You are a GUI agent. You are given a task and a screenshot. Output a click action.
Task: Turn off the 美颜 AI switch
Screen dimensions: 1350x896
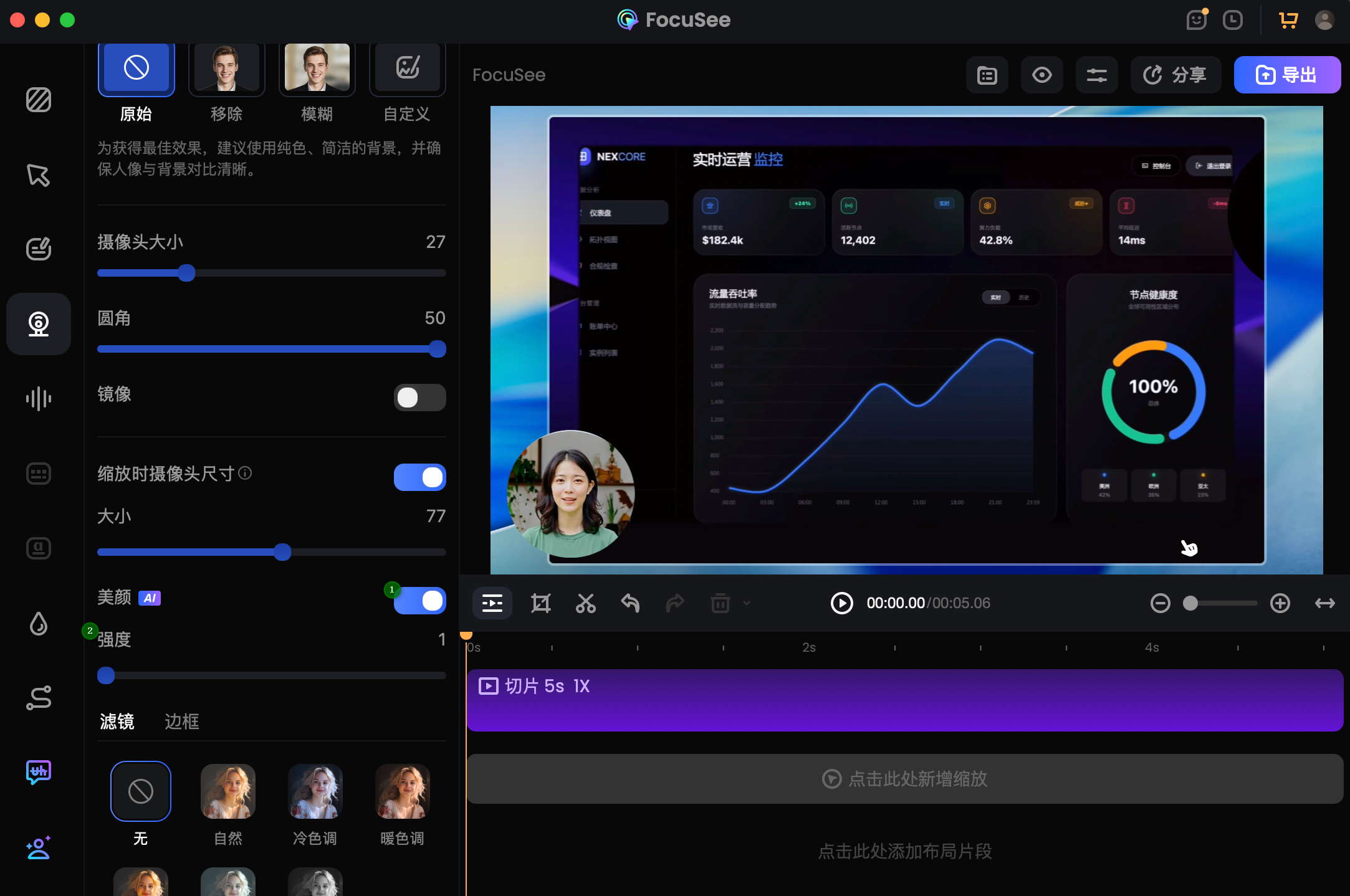tap(419, 601)
